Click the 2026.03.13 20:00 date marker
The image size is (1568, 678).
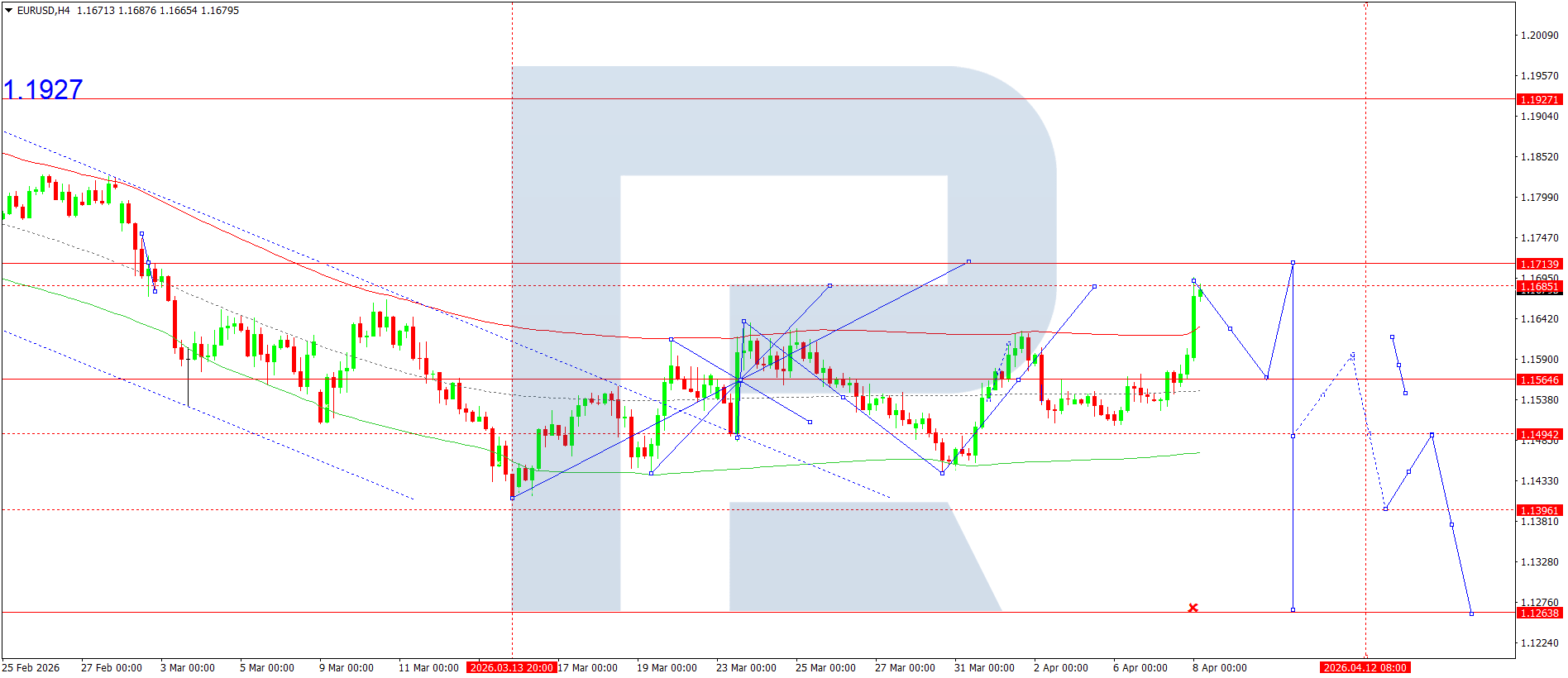click(x=511, y=667)
